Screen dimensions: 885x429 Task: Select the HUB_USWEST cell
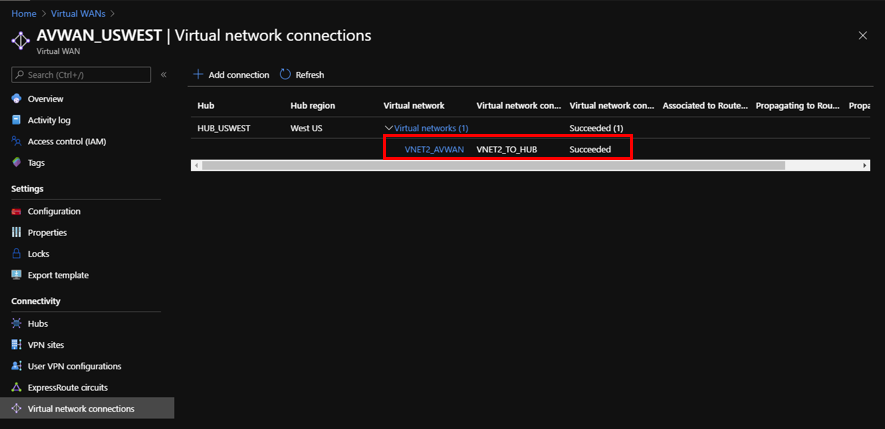click(x=224, y=128)
